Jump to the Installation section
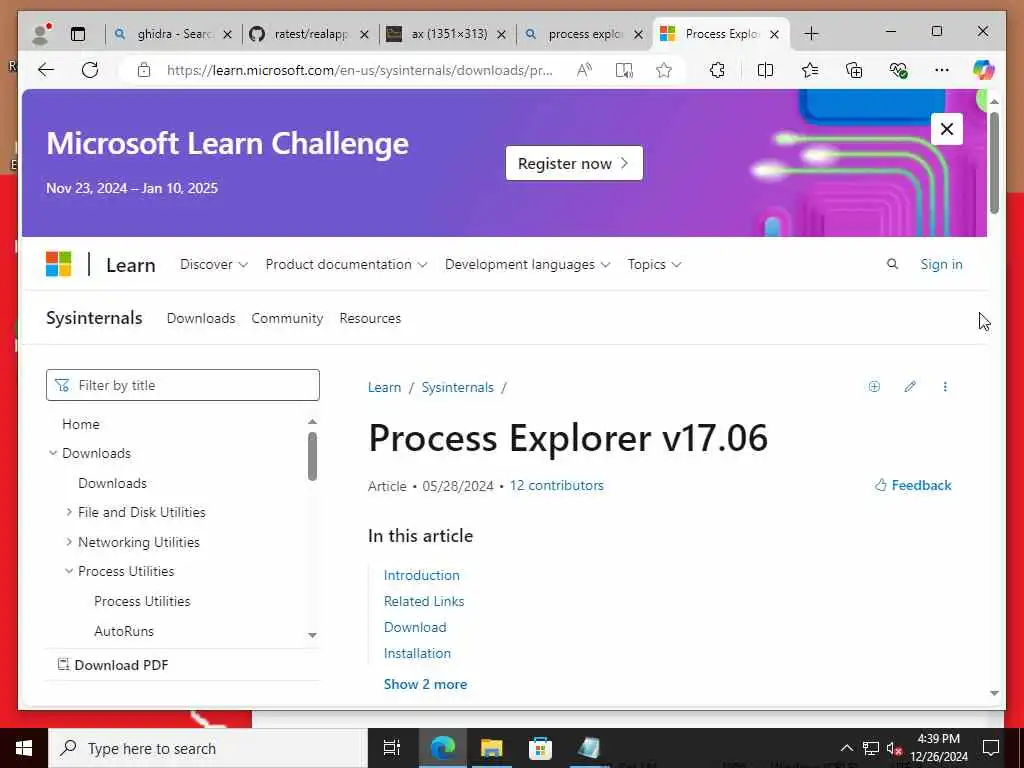The width and height of the screenshot is (1024, 768). [x=417, y=653]
